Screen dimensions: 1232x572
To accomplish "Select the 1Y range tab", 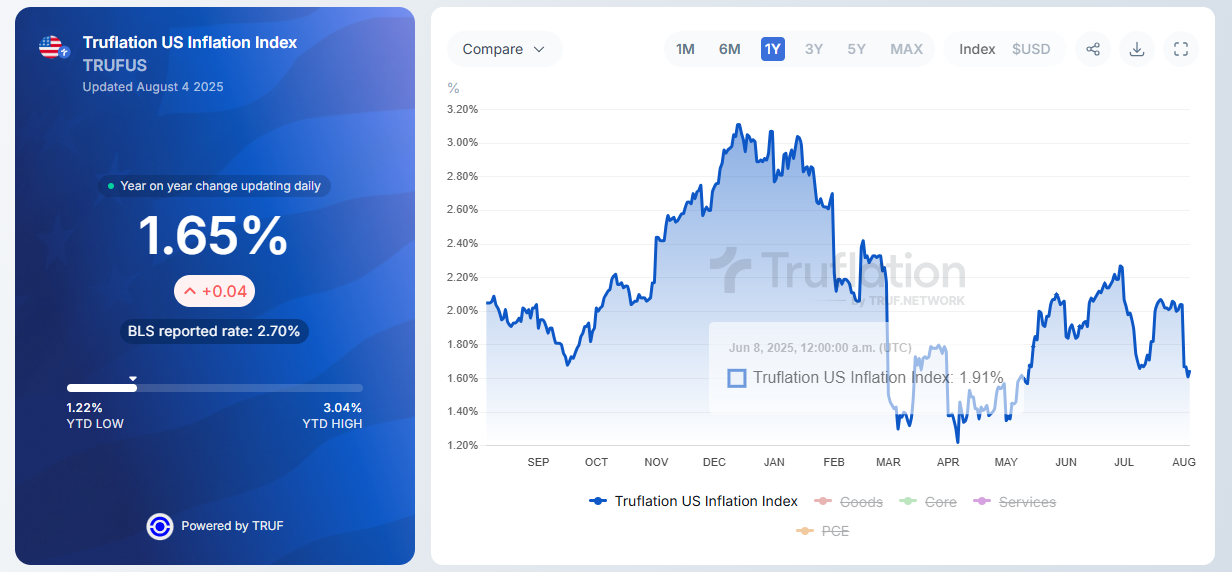I will point(772,49).
